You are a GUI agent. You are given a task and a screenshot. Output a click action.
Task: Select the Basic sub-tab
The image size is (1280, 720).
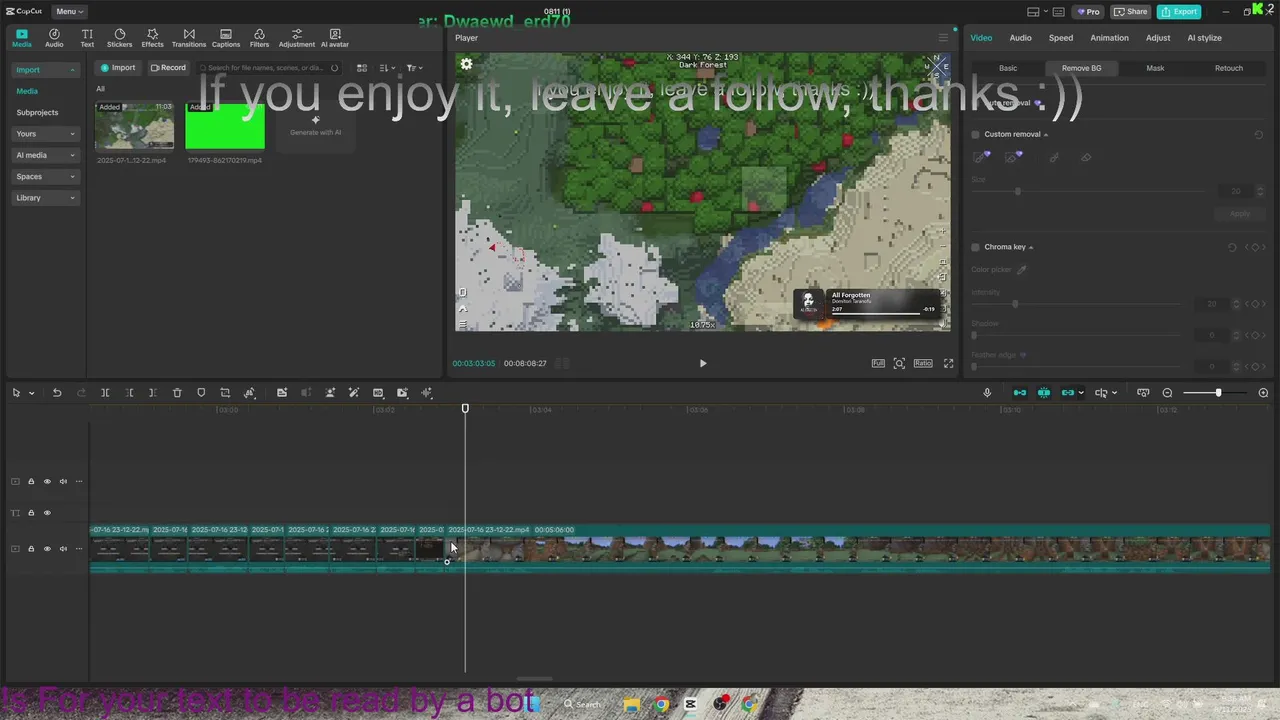click(x=1008, y=68)
